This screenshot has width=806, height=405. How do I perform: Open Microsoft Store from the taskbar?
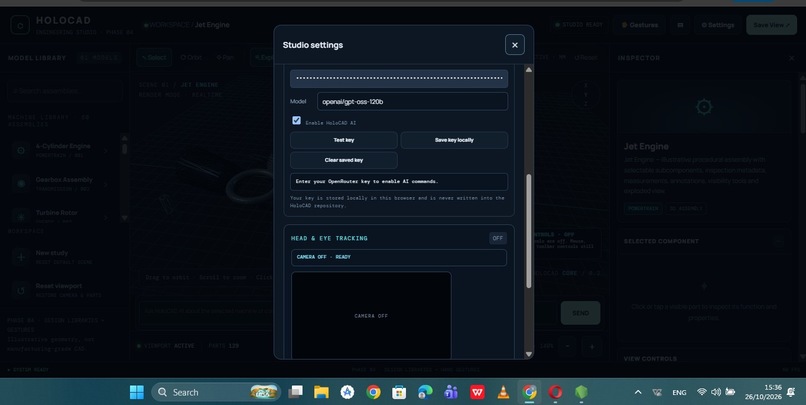click(x=399, y=392)
